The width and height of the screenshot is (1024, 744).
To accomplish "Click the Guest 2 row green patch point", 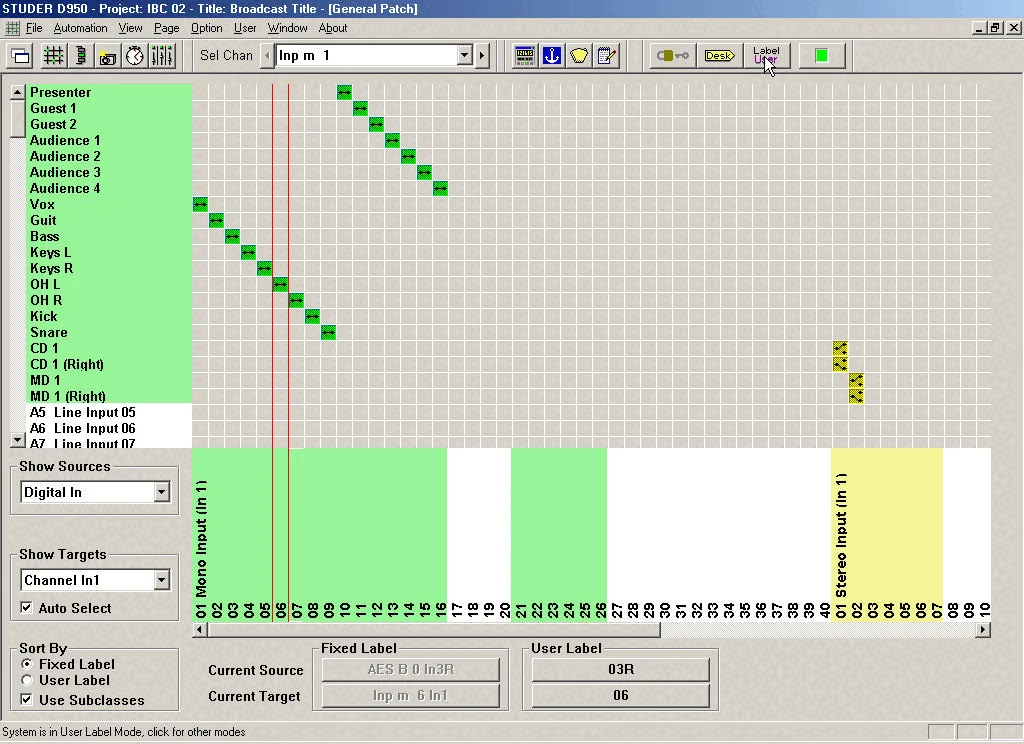I will pos(376,125).
